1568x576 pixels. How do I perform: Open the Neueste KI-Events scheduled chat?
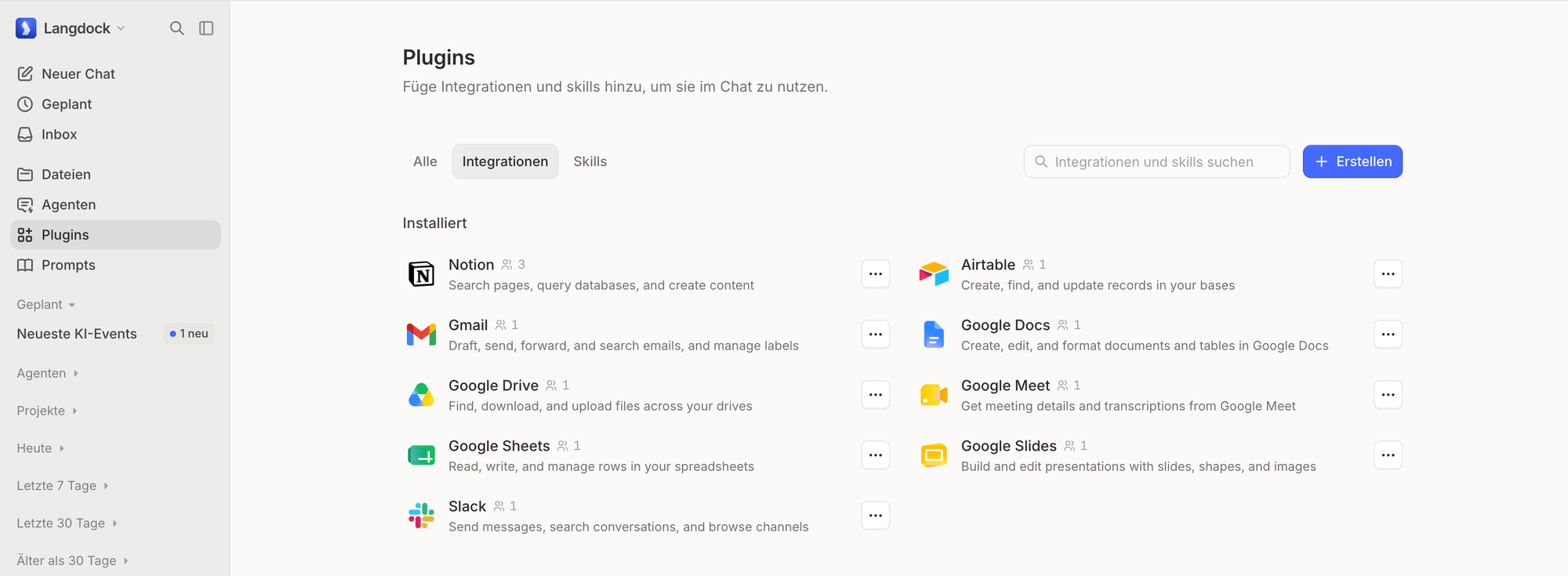[115, 334]
